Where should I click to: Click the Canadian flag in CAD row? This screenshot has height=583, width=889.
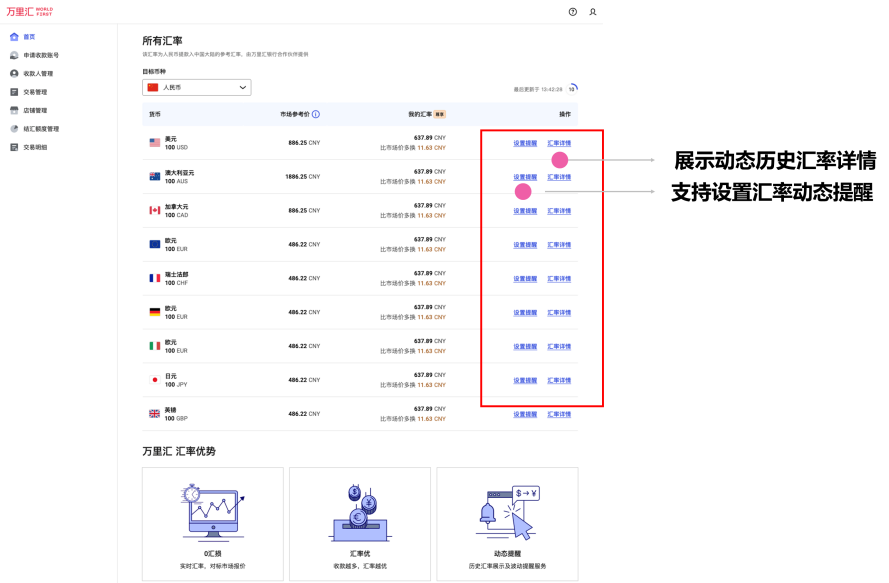coord(155,210)
